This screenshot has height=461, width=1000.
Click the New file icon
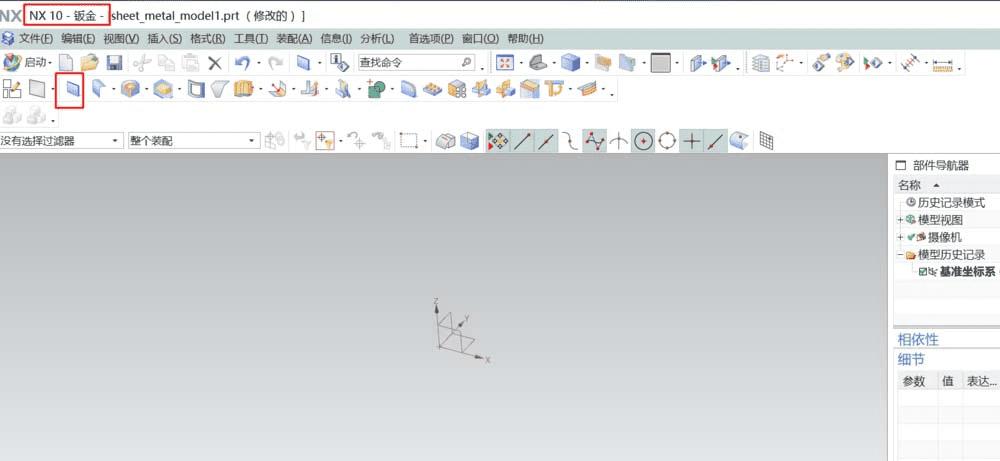pos(66,62)
